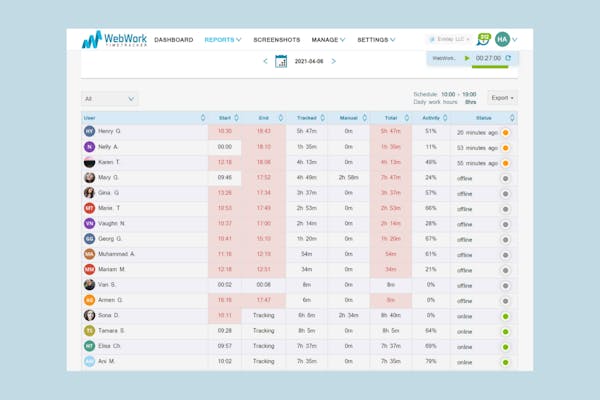Open the calendar date picker icon
The image size is (600, 400).
click(281, 61)
